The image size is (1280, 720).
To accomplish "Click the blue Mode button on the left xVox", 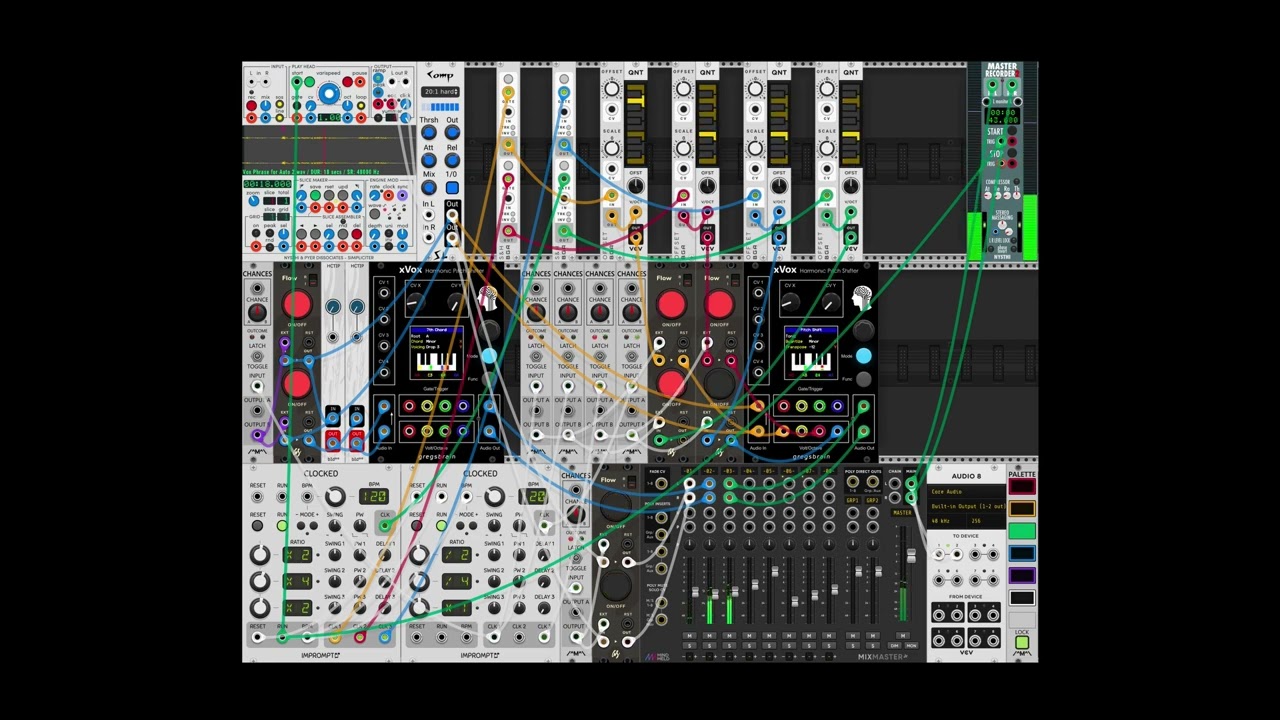I will pyautogui.click(x=489, y=356).
